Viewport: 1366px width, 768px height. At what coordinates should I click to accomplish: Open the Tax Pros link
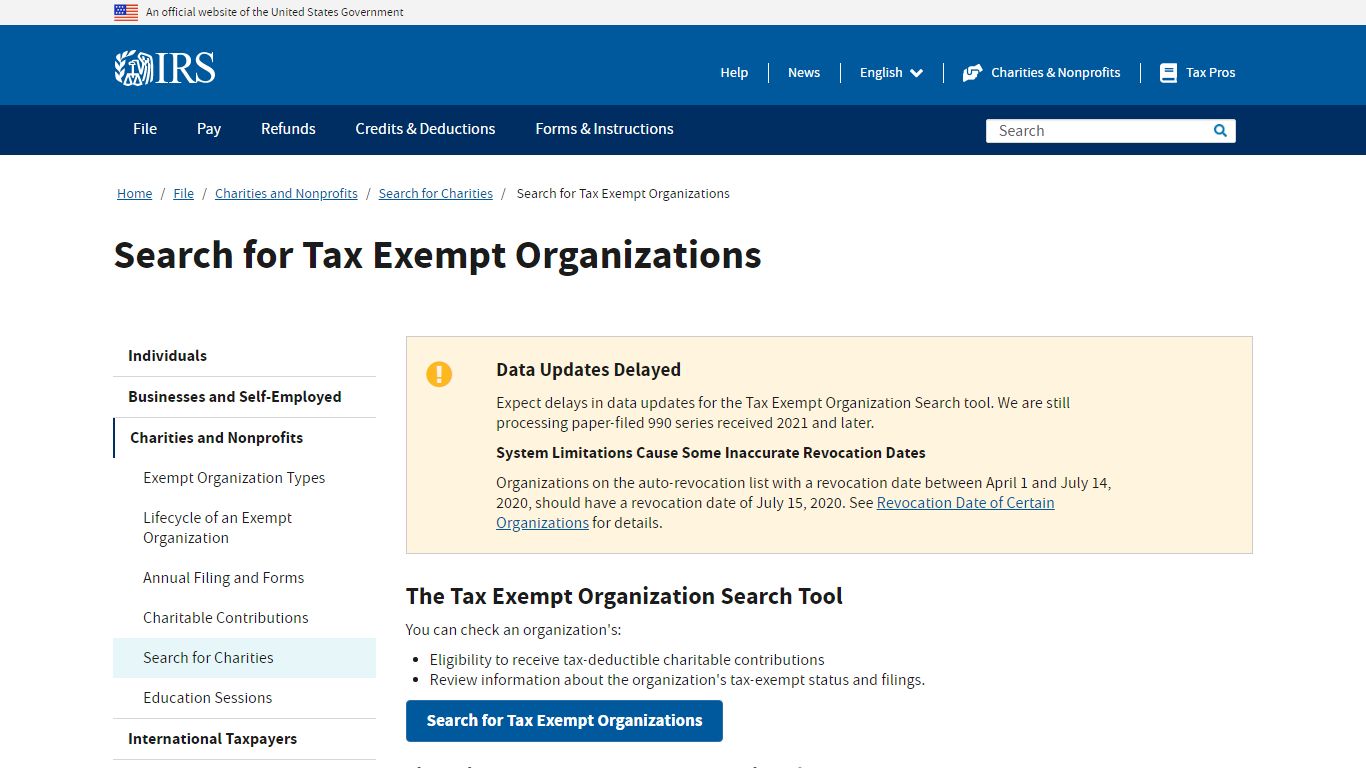[x=1210, y=73]
